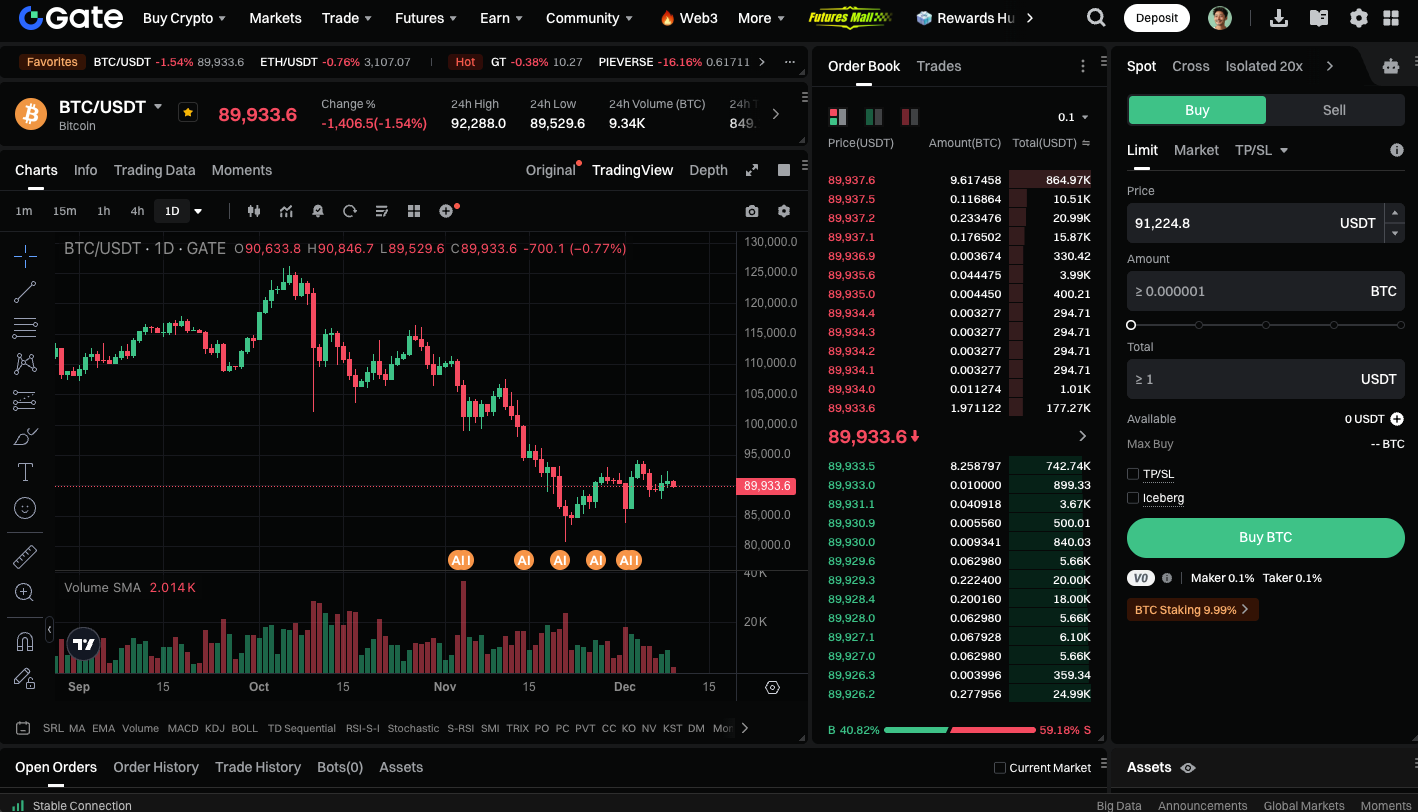Go to the Markets page
1418x812 pixels.
pos(275,18)
